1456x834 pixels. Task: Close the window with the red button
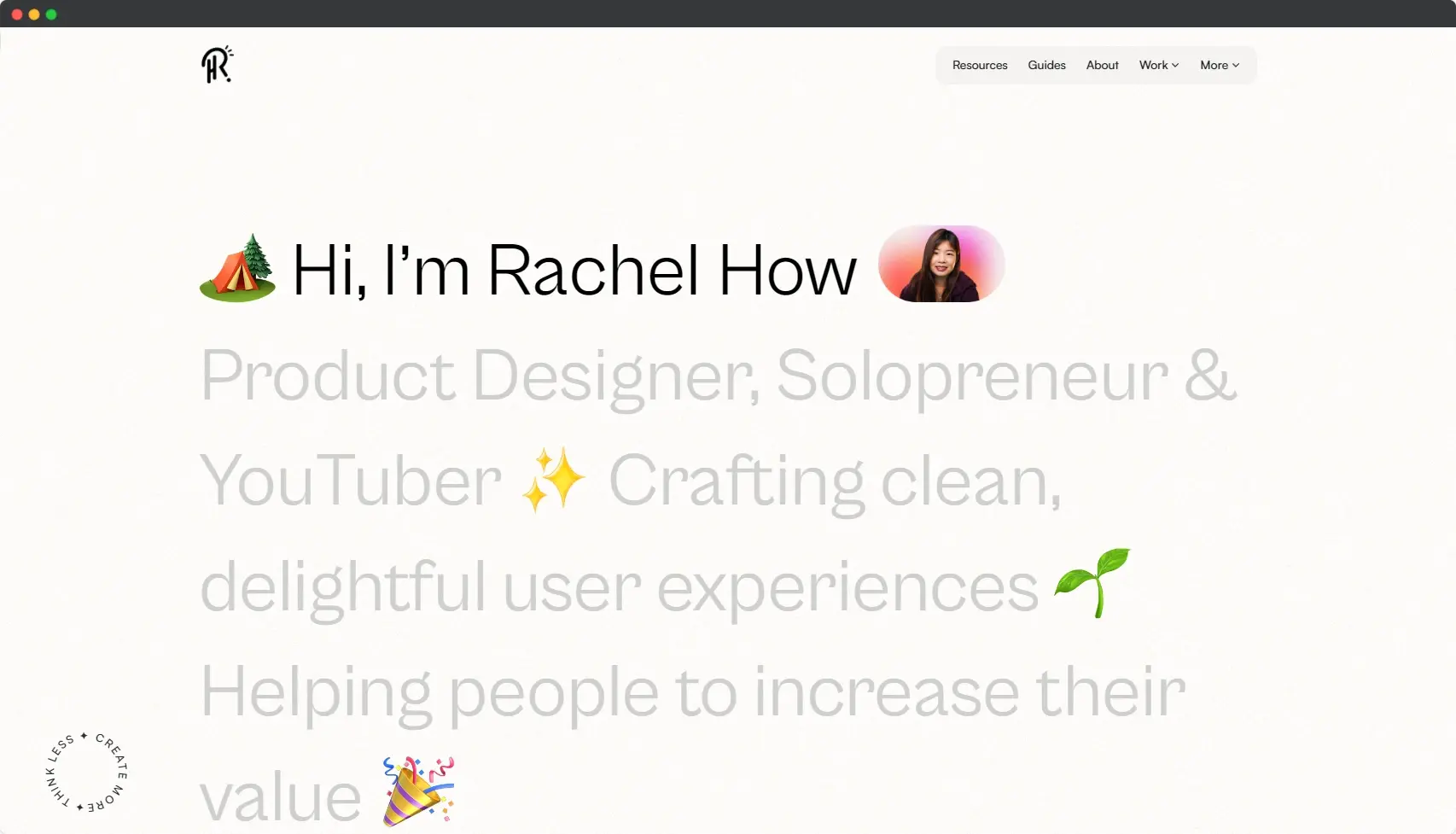pos(17,15)
